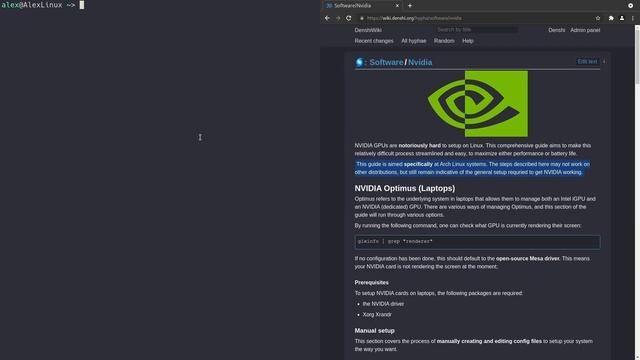Click the NVIDIA logo image
640x360 pixels.
click(478, 104)
